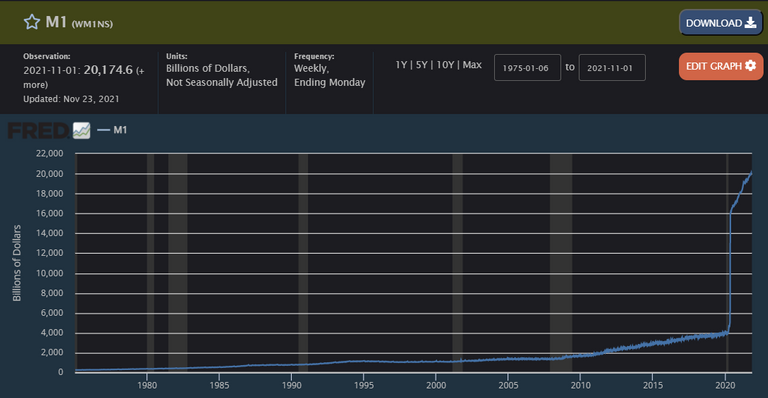Select the 5Y date range
Image resolution: width=768 pixels, height=398 pixels.
pyautogui.click(x=422, y=65)
